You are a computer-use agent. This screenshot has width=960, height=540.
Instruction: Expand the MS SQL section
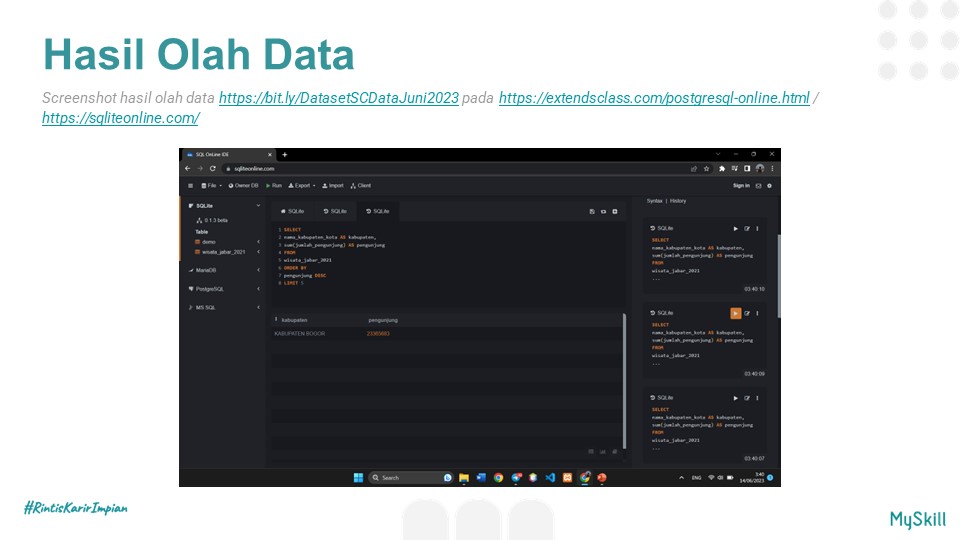[258, 307]
